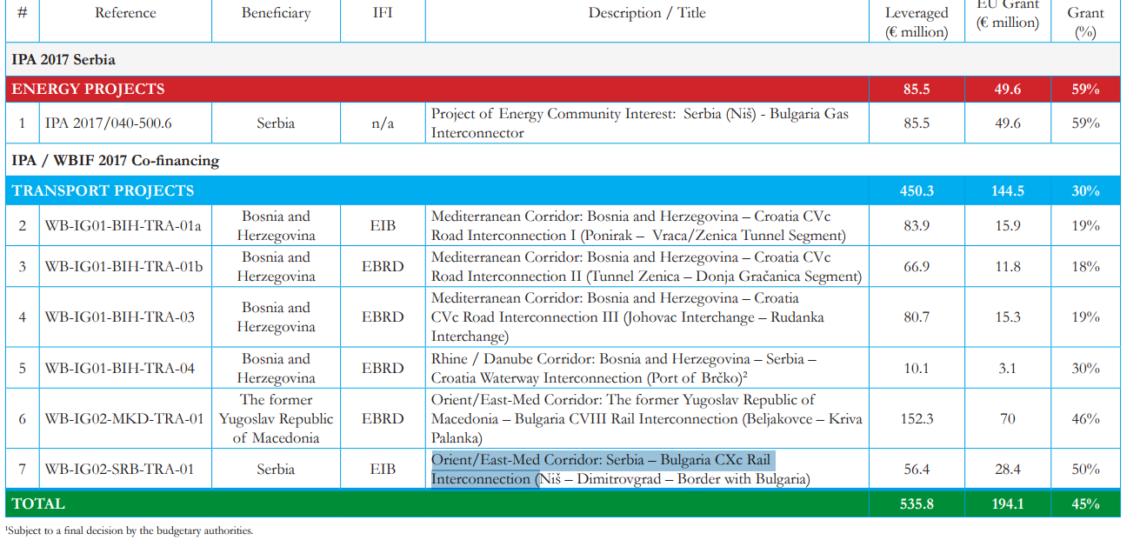The image size is (1140, 540).
Task: Click reference "WB-IG01-BIH-TRA-04"
Action: (x=119, y=368)
